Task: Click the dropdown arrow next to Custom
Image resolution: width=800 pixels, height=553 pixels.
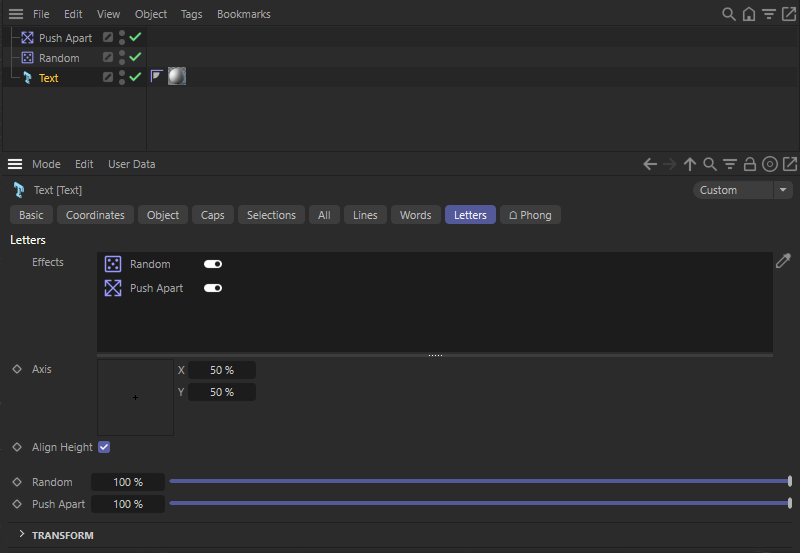Action: point(783,190)
